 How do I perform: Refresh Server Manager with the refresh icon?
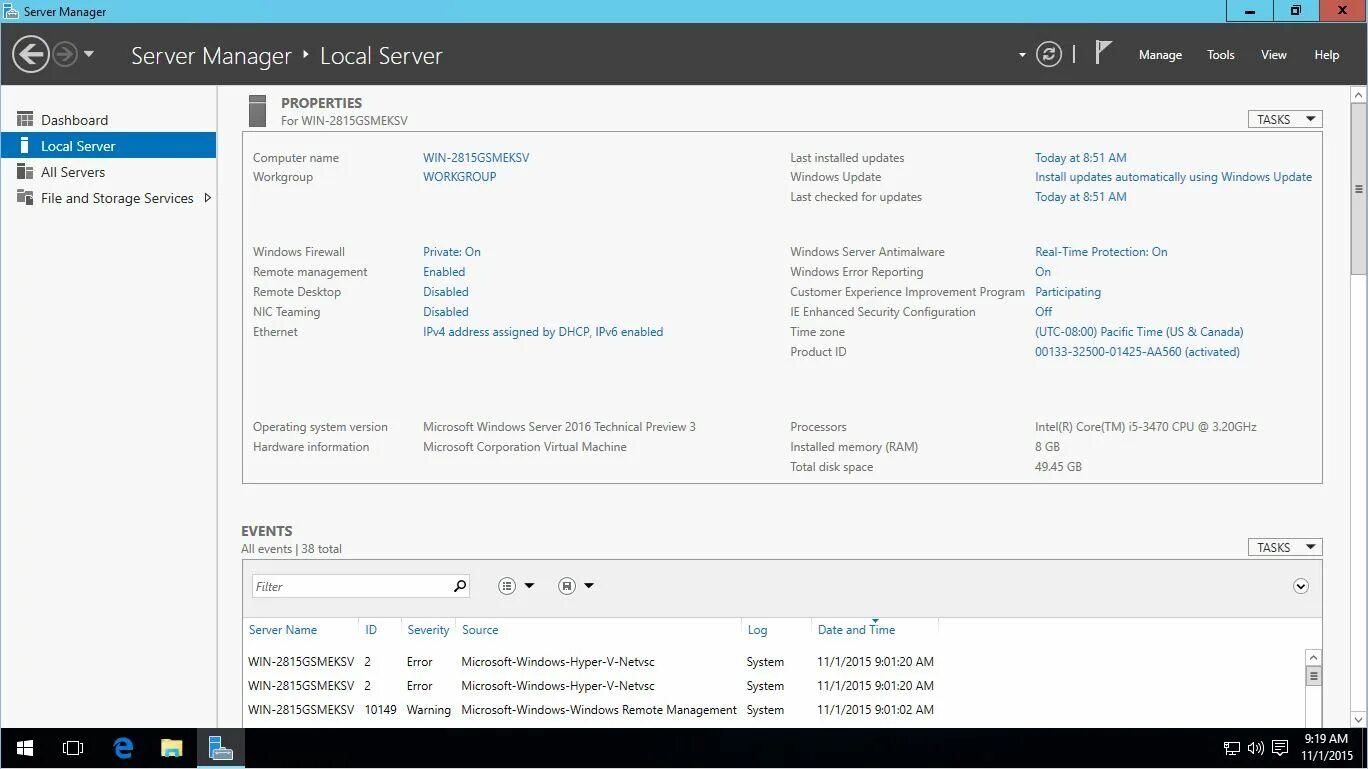click(1048, 54)
